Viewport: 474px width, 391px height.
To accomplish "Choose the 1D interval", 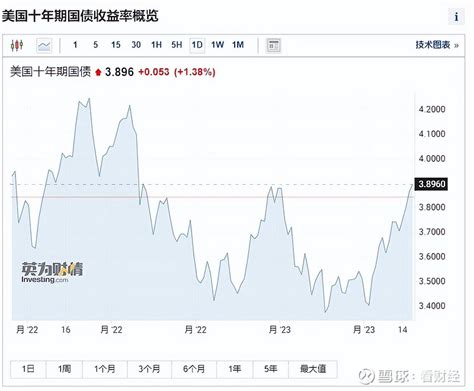I will click(x=197, y=45).
